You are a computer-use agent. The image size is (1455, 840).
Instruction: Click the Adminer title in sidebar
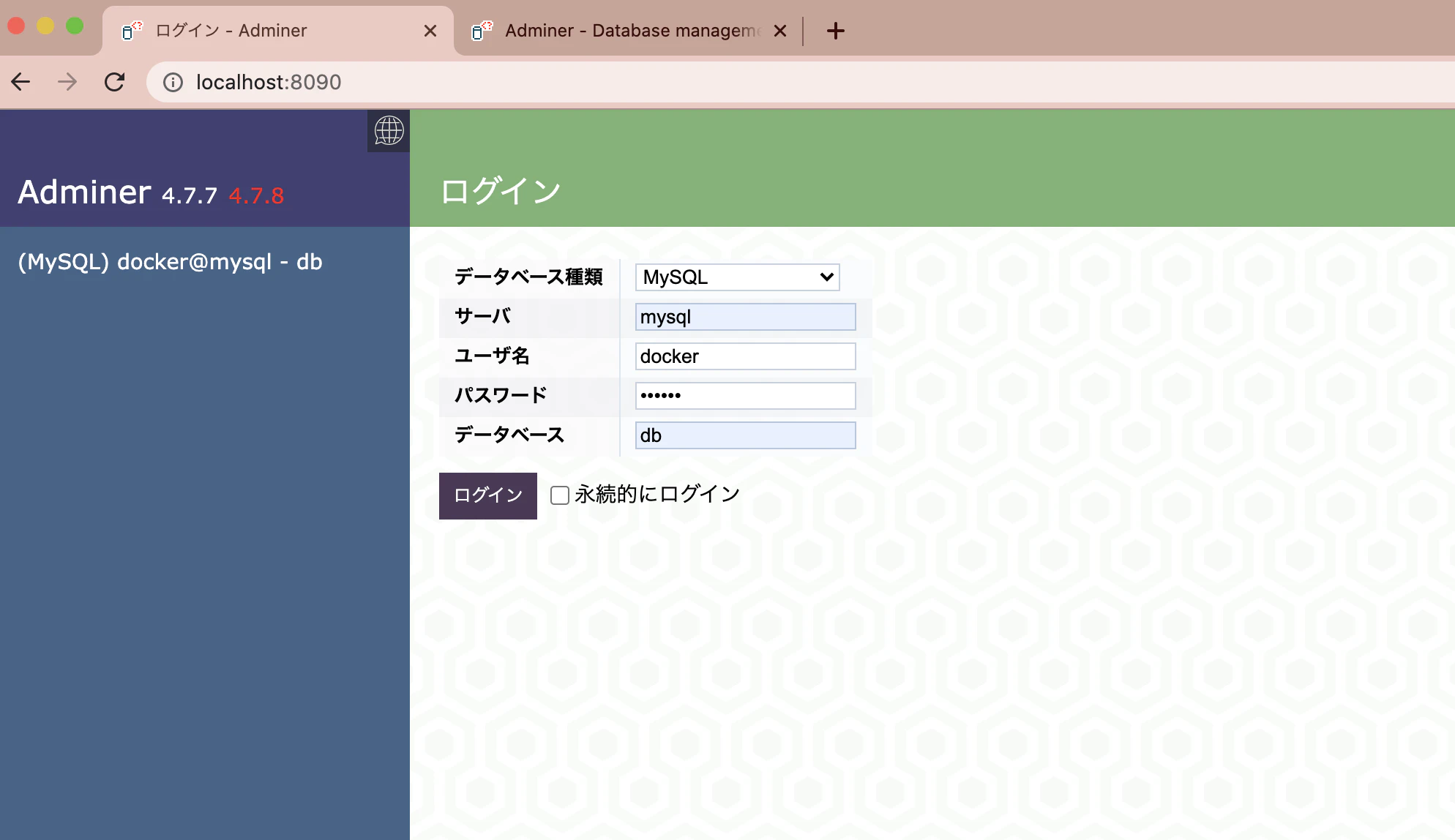[x=84, y=192]
